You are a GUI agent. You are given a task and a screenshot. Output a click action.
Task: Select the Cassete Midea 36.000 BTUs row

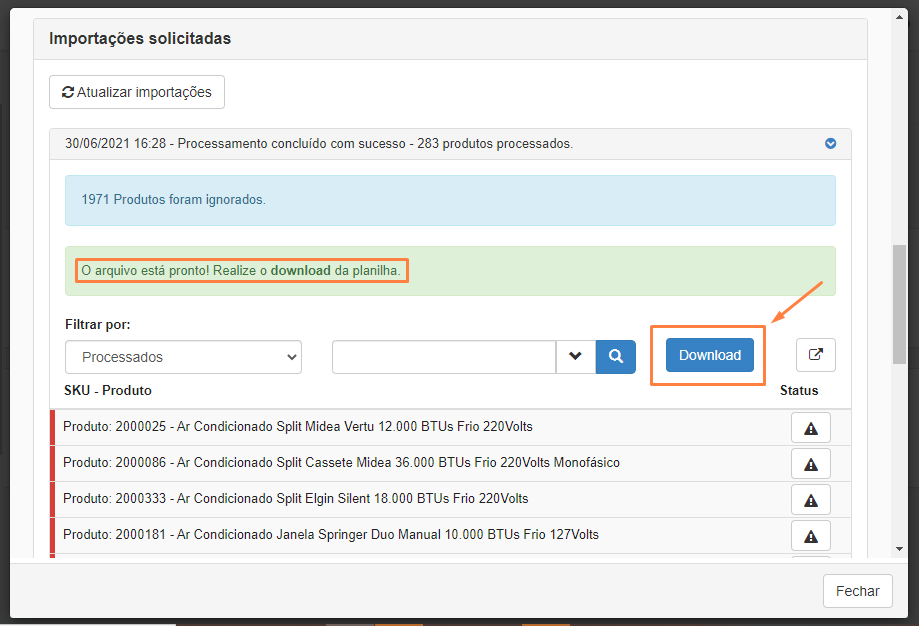click(x=341, y=463)
